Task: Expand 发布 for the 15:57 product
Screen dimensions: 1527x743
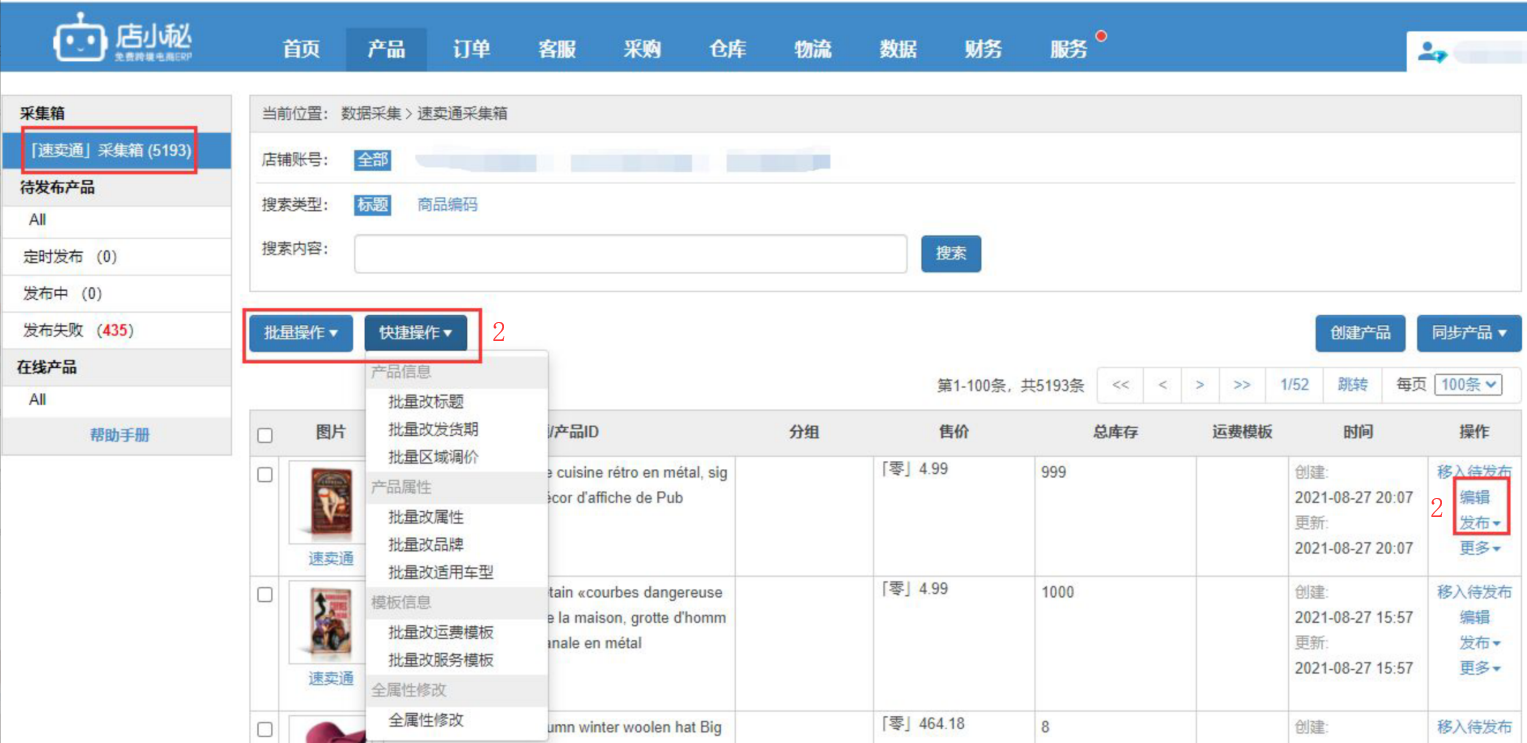Action: [1480, 643]
